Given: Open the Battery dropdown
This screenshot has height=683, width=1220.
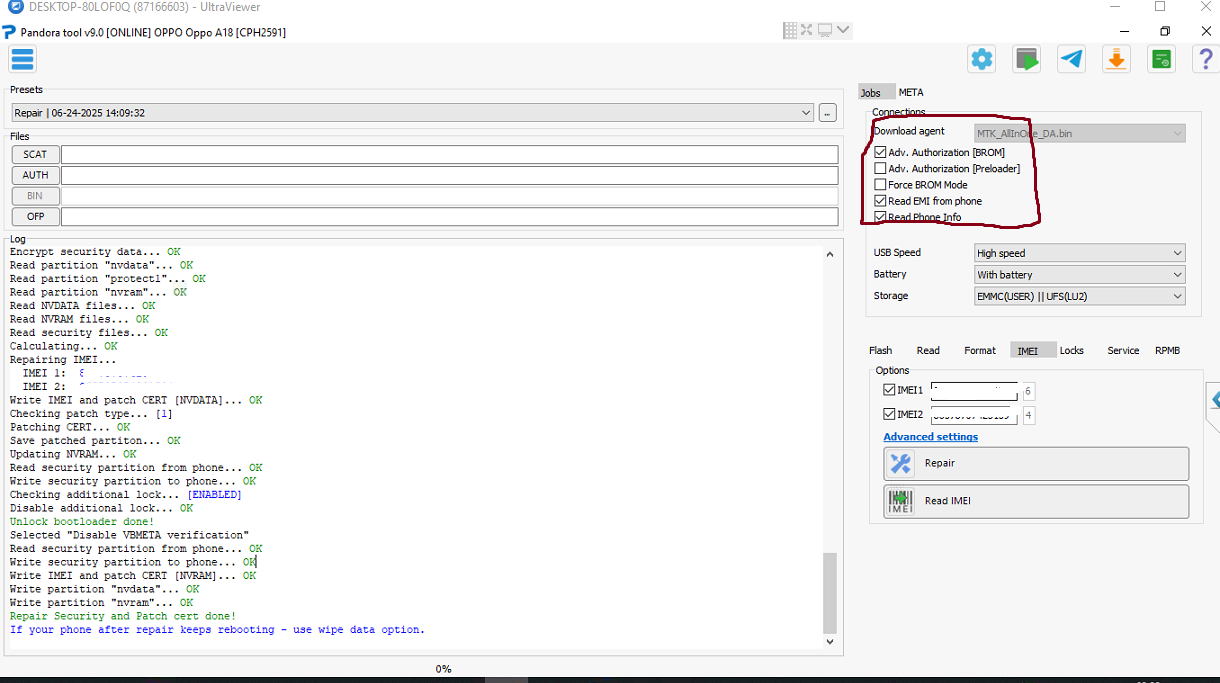Looking at the screenshot, I should [x=1080, y=274].
